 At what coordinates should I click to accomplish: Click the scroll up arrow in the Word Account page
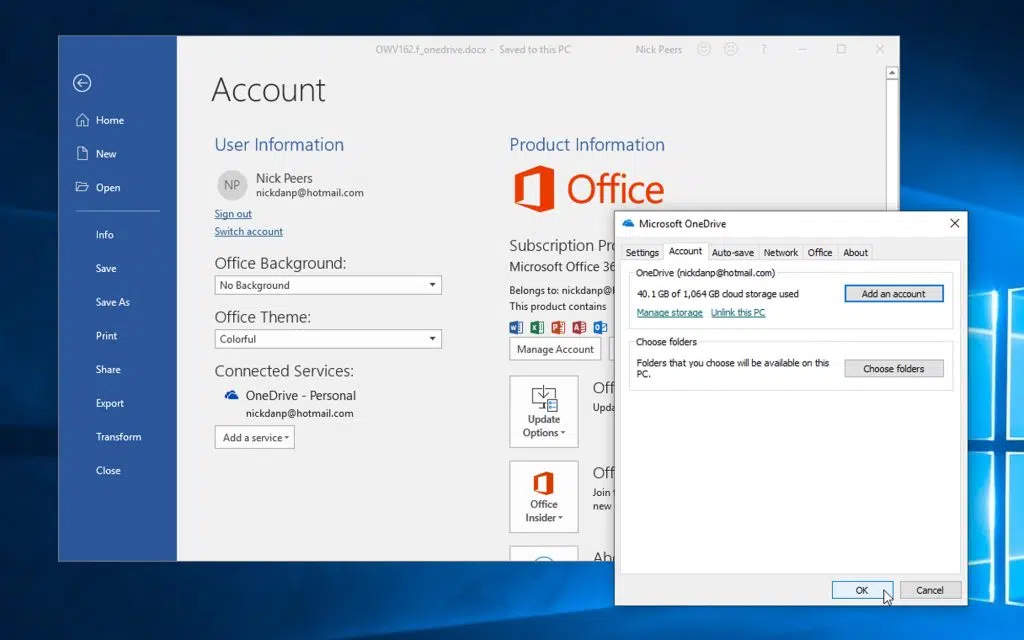point(891,72)
